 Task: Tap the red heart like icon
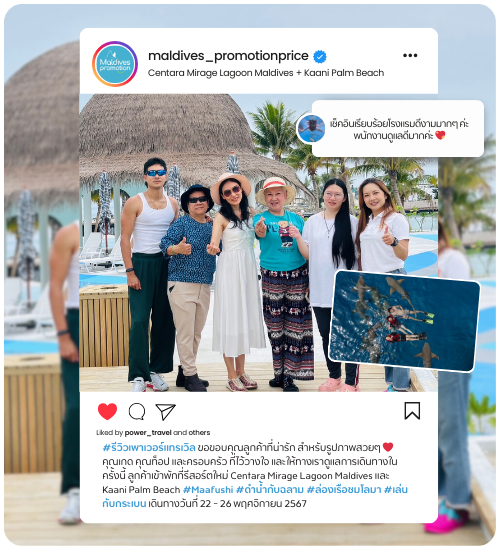coord(107,411)
